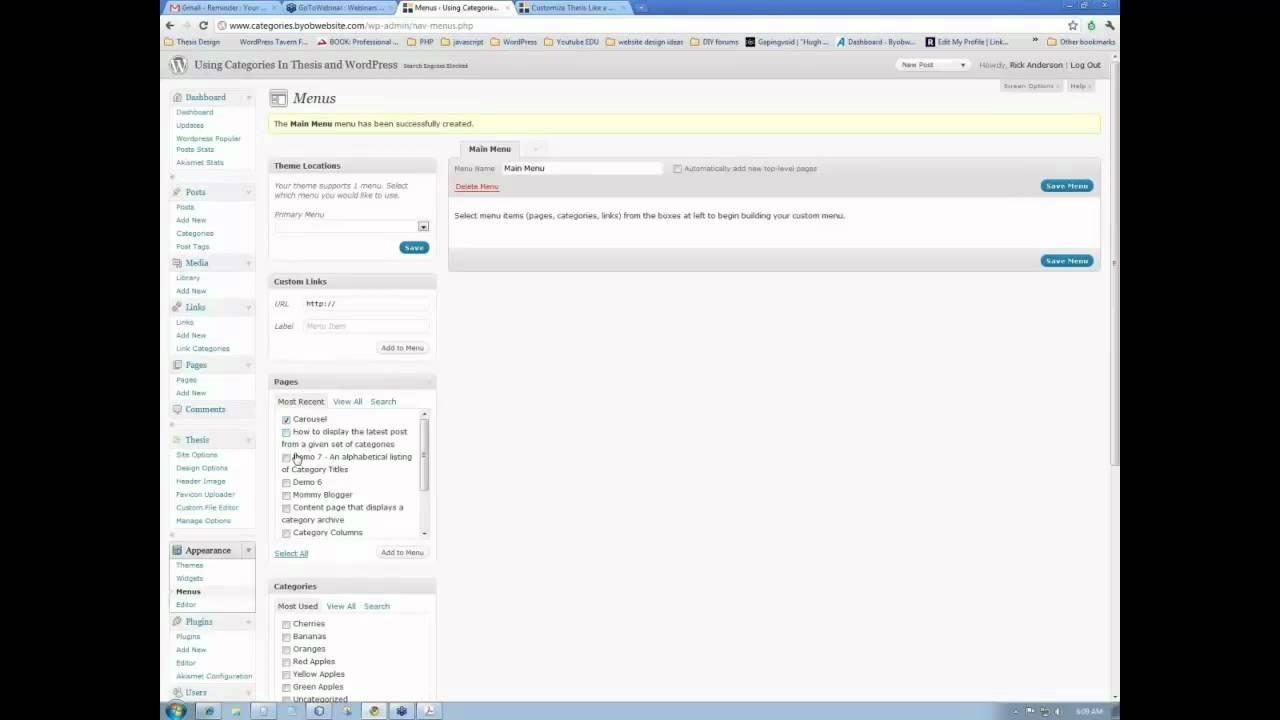Image resolution: width=1280 pixels, height=720 pixels.
Task: Focus the Custom Links URL field
Action: 366,304
